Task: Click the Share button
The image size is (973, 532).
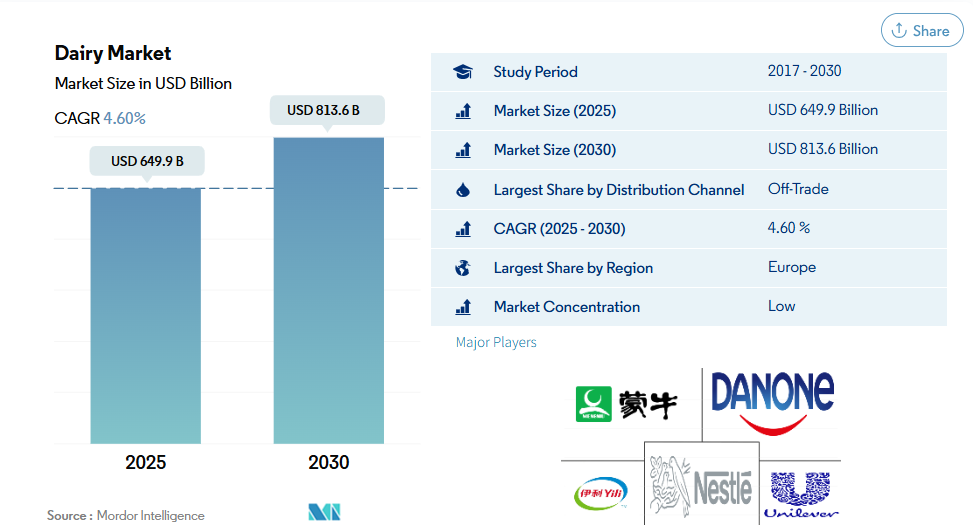Action: [x=921, y=30]
